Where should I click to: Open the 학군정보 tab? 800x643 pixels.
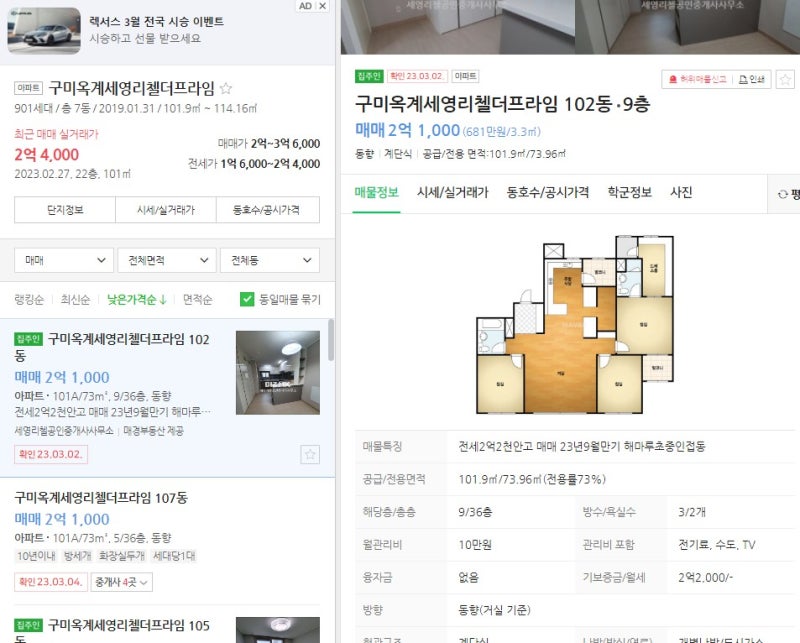[x=630, y=192]
